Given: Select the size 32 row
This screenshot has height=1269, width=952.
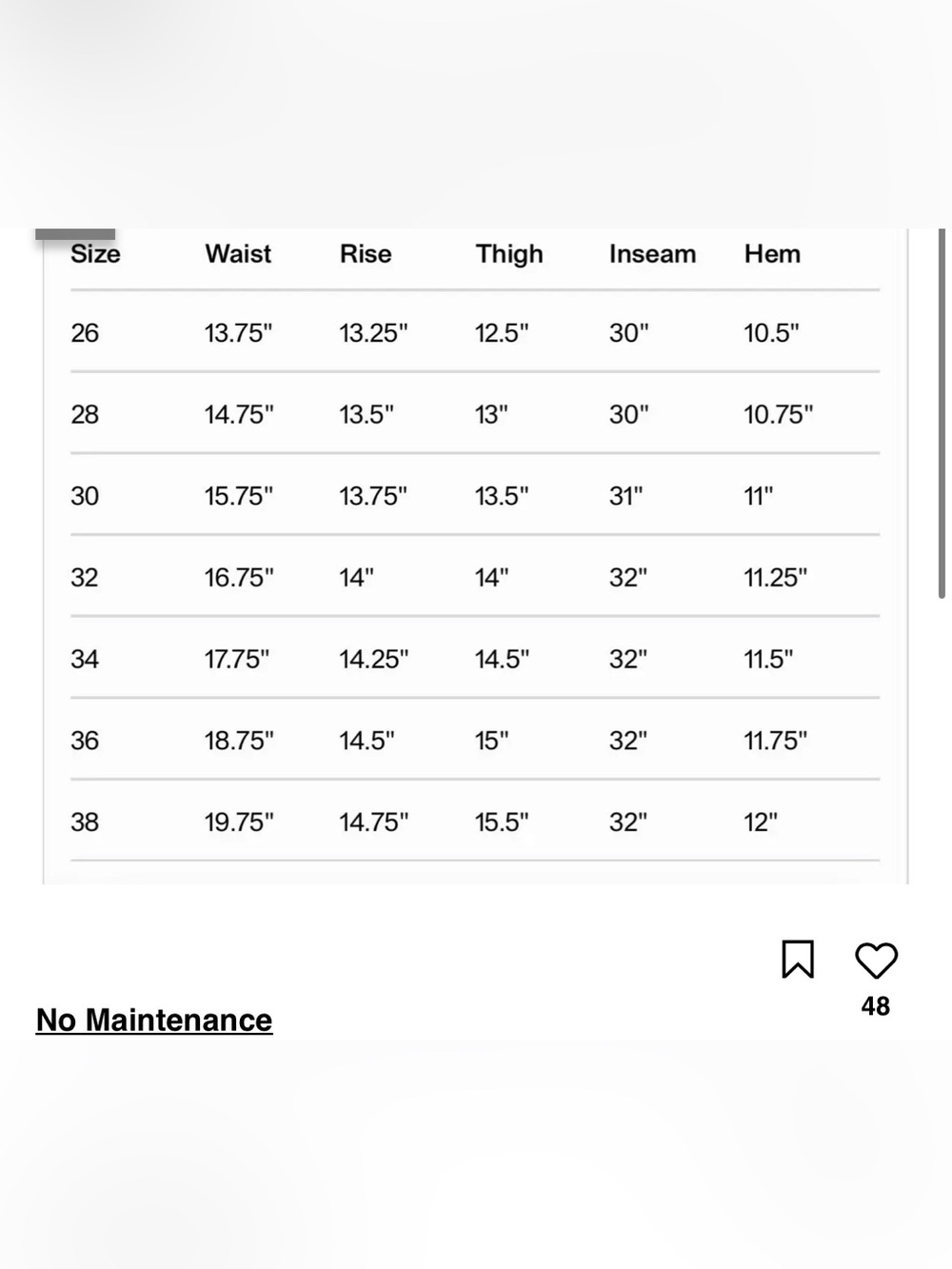Looking at the screenshot, I should click(x=475, y=577).
